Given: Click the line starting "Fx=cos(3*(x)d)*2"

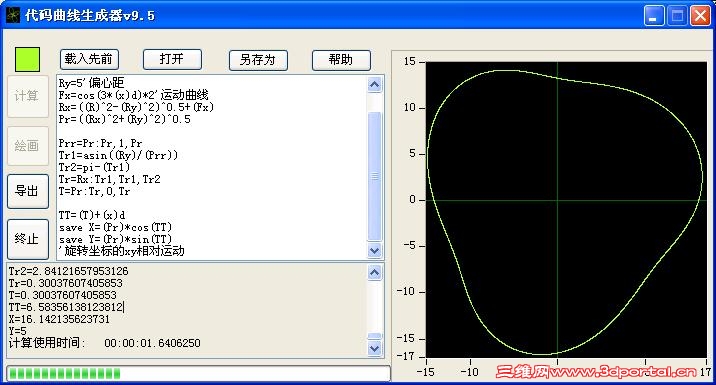Looking at the screenshot, I should point(133,95).
